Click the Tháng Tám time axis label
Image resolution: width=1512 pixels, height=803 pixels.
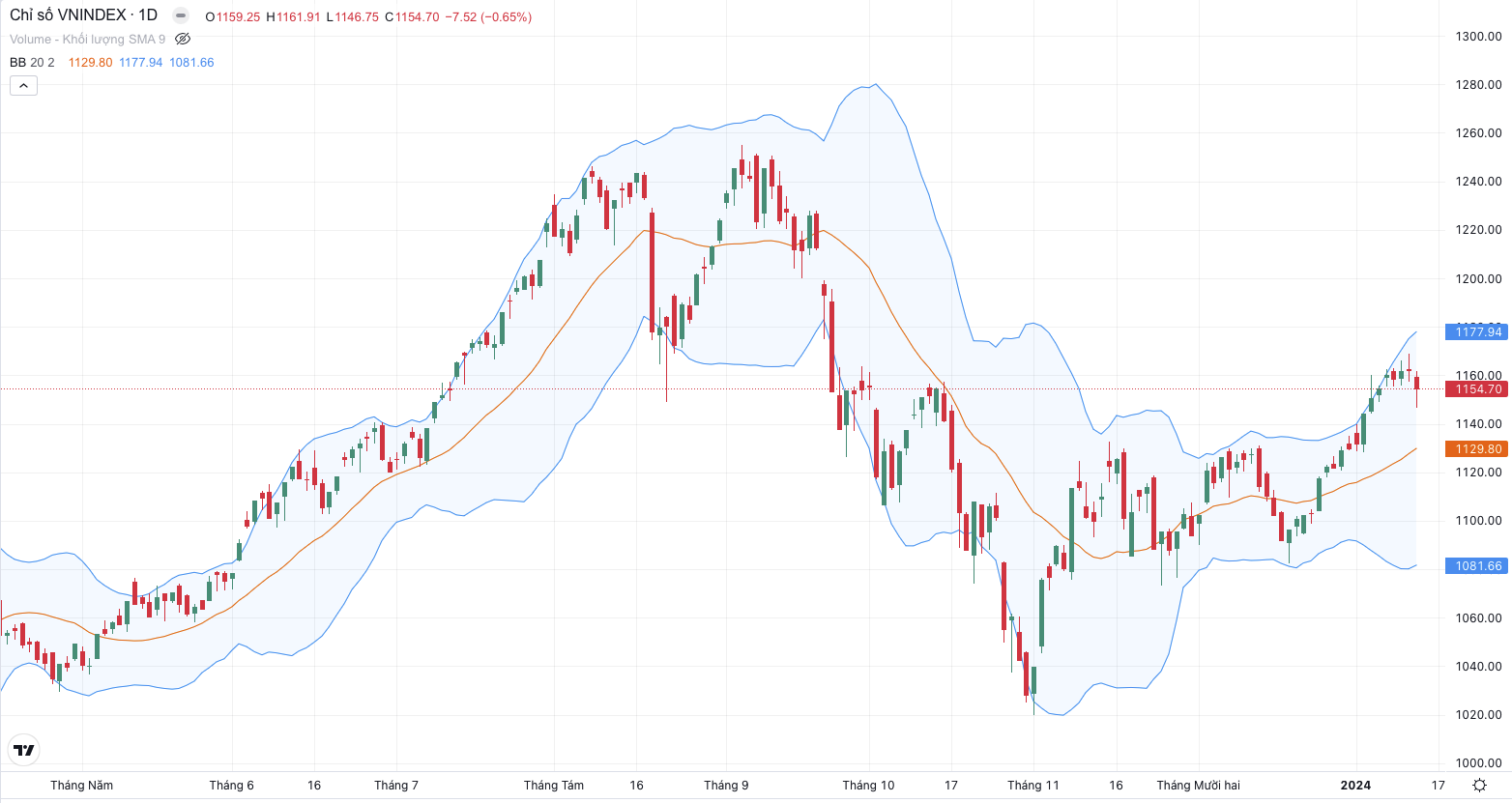(x=554, y=786)
